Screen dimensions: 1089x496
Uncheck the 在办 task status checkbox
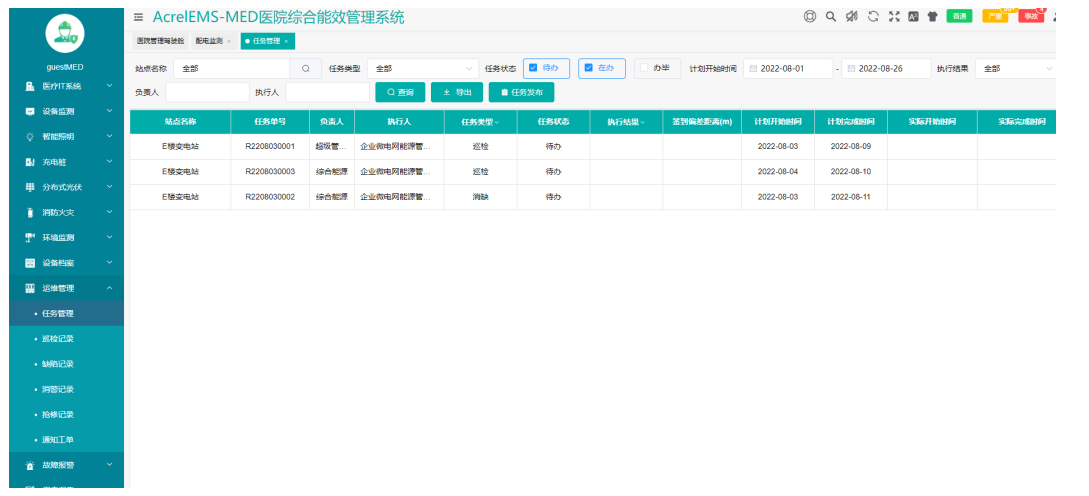tap(589, 68)
